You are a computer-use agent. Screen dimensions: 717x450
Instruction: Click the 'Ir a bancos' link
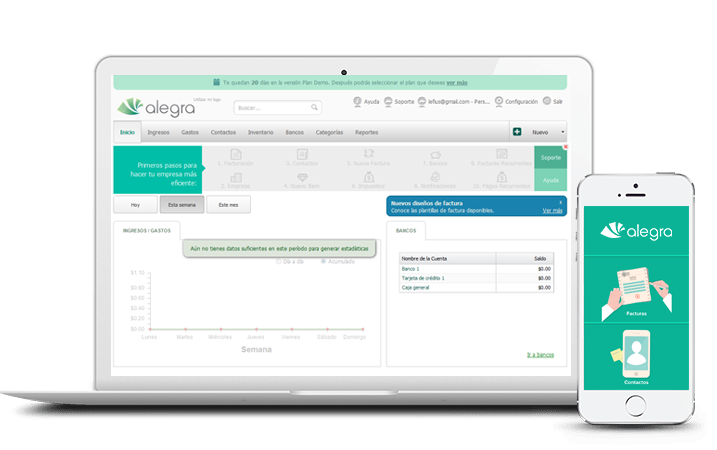click(540, 354)
